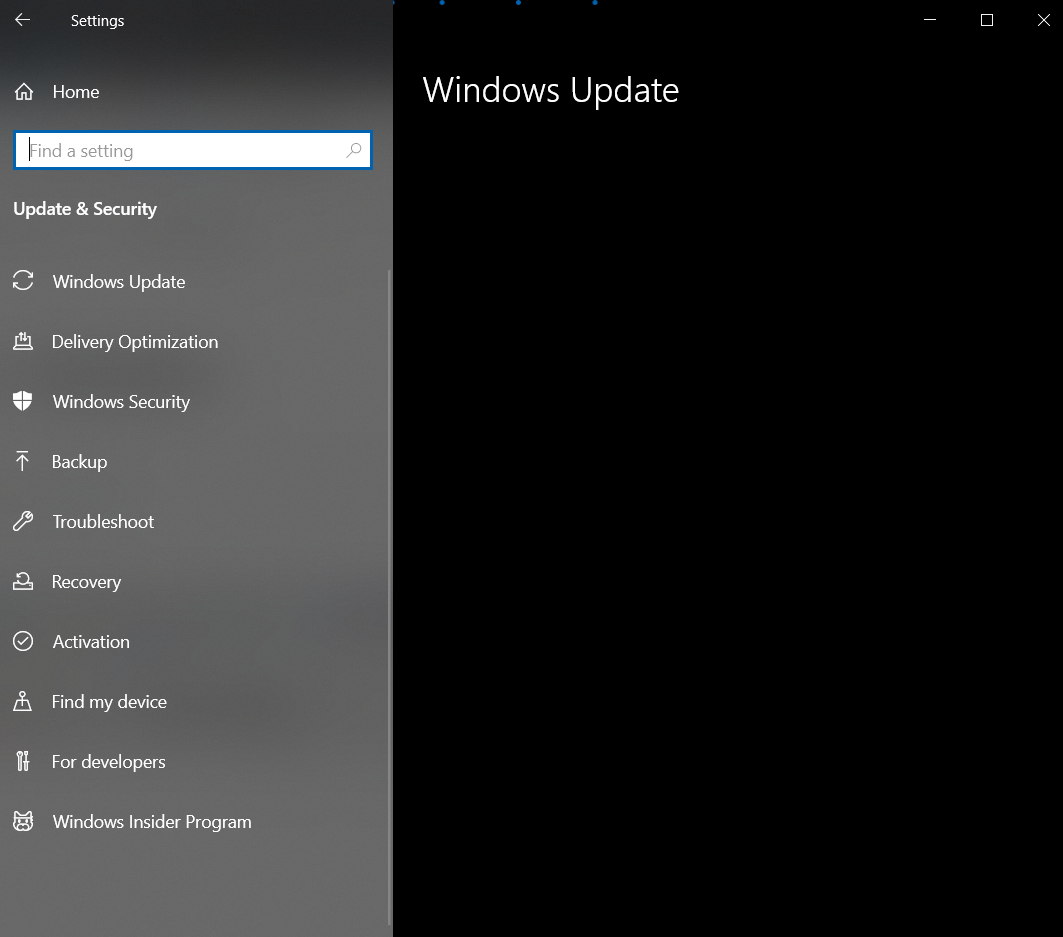Click the Find my device person icon
The height and width of the screenshot is (937, 1063).
(22, 701)
